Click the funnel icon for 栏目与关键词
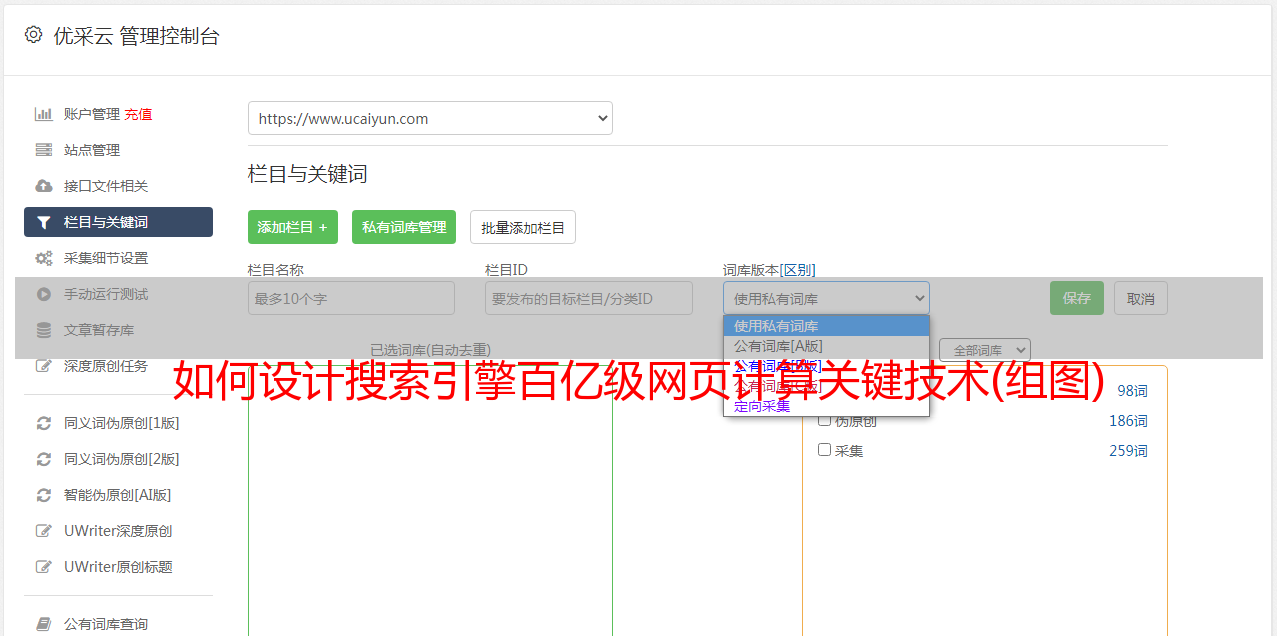Viewport: 1277px width, 636px height. point(43,222)
